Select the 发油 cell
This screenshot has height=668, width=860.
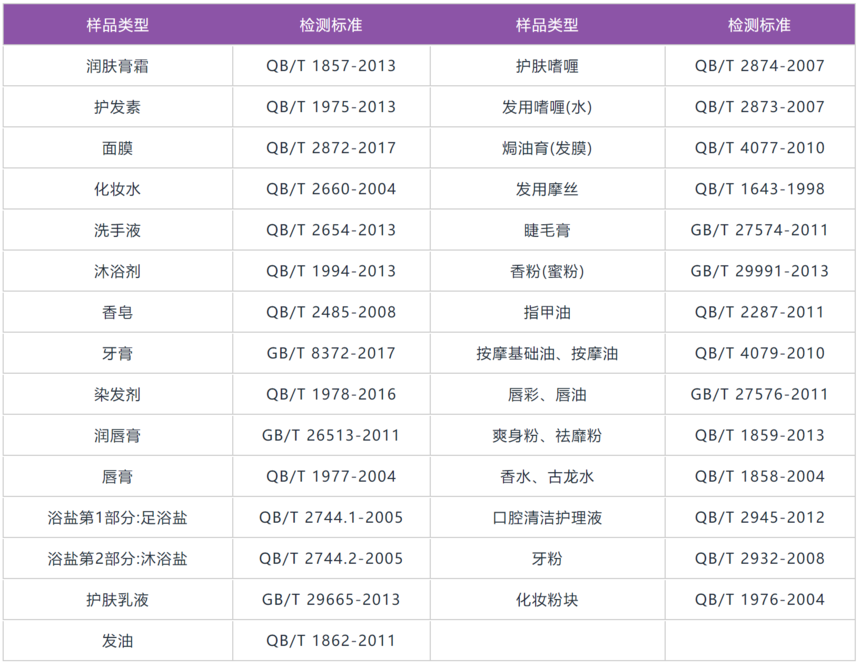point(117,641)
